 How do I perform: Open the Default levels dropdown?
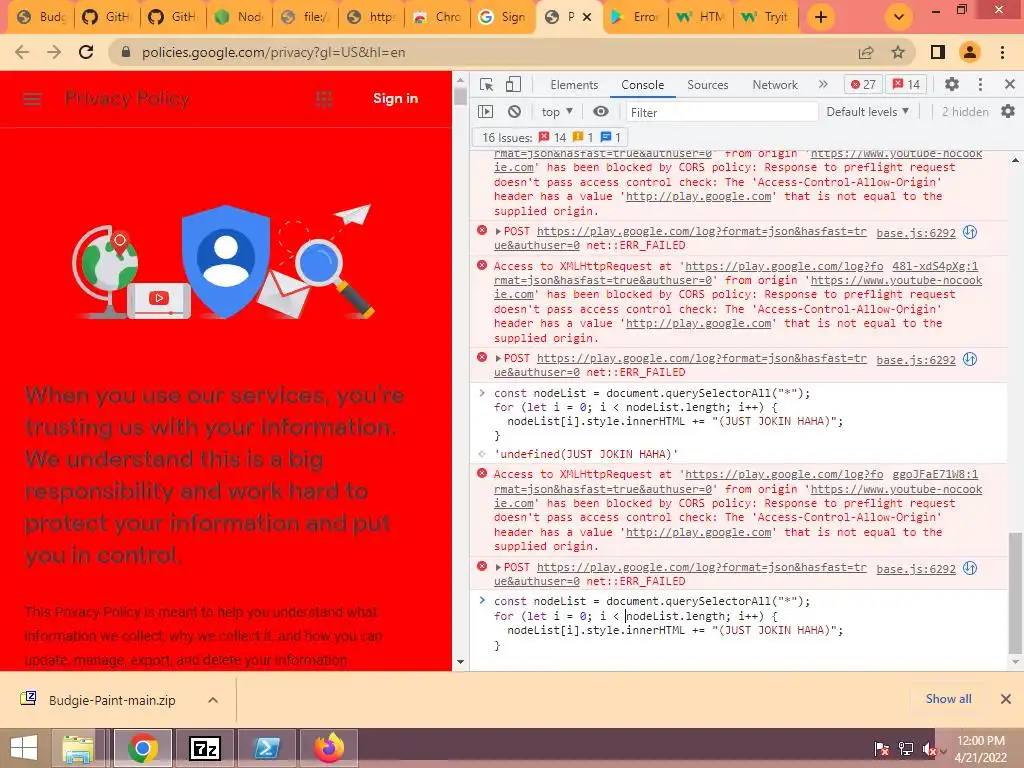pos(867,112)
